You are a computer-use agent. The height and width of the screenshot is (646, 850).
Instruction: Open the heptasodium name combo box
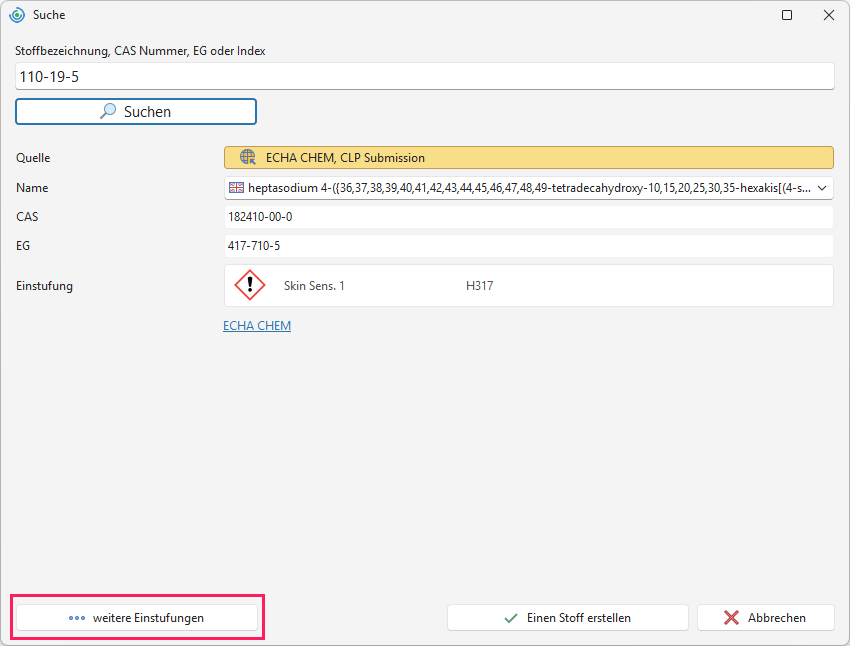click(x=529, y=188)
